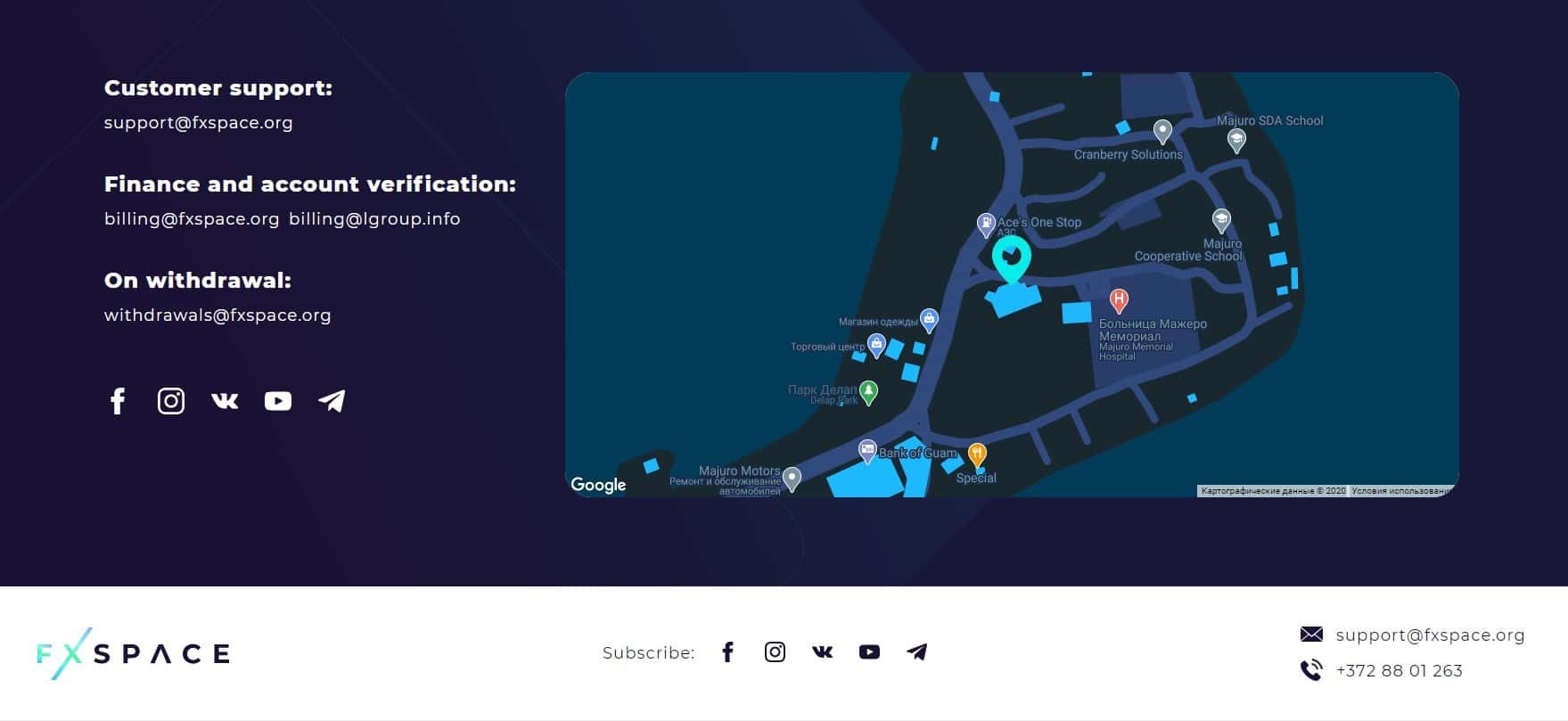Select the Majuro SDA School marker

1236,140
